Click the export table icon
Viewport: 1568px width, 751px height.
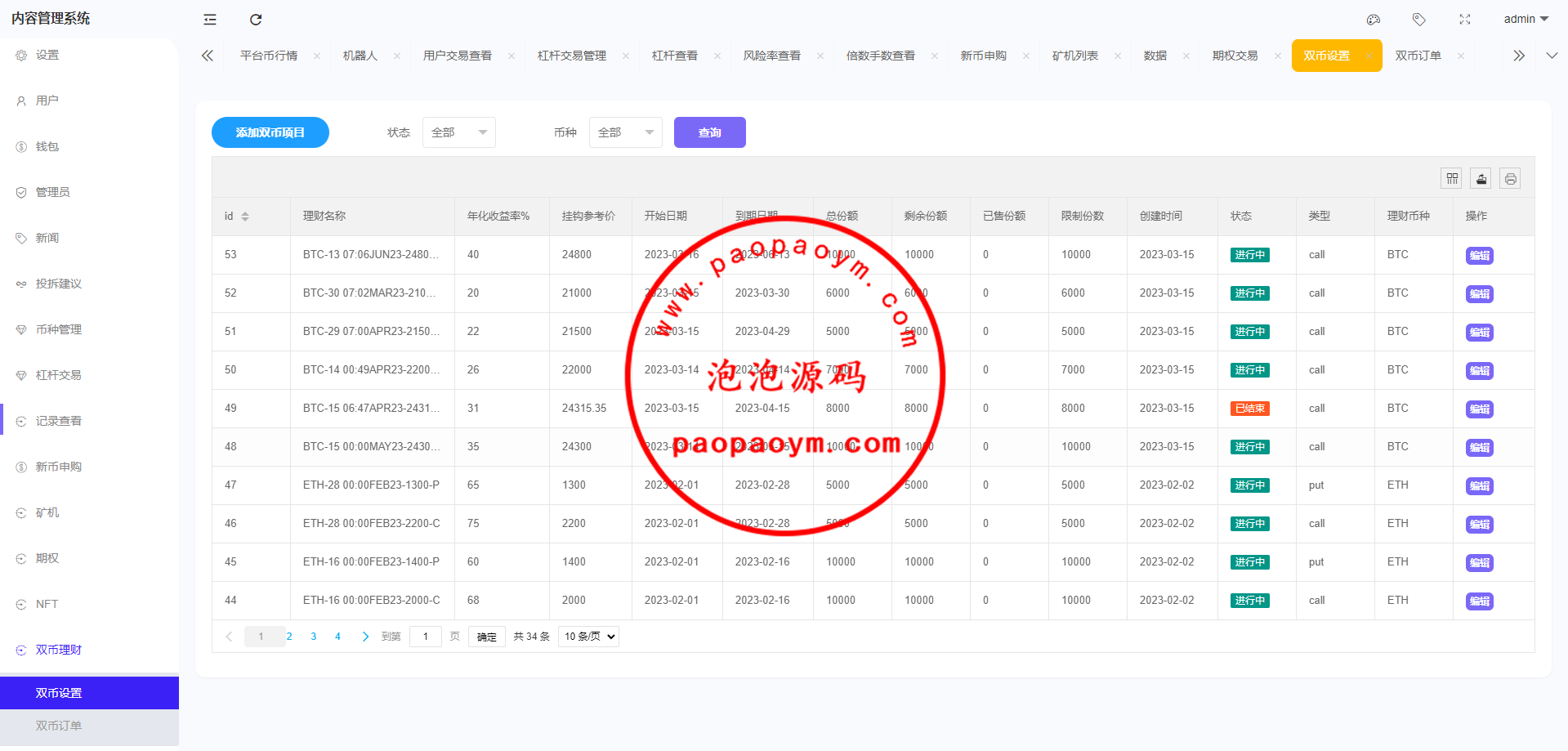click(1481, 178)
